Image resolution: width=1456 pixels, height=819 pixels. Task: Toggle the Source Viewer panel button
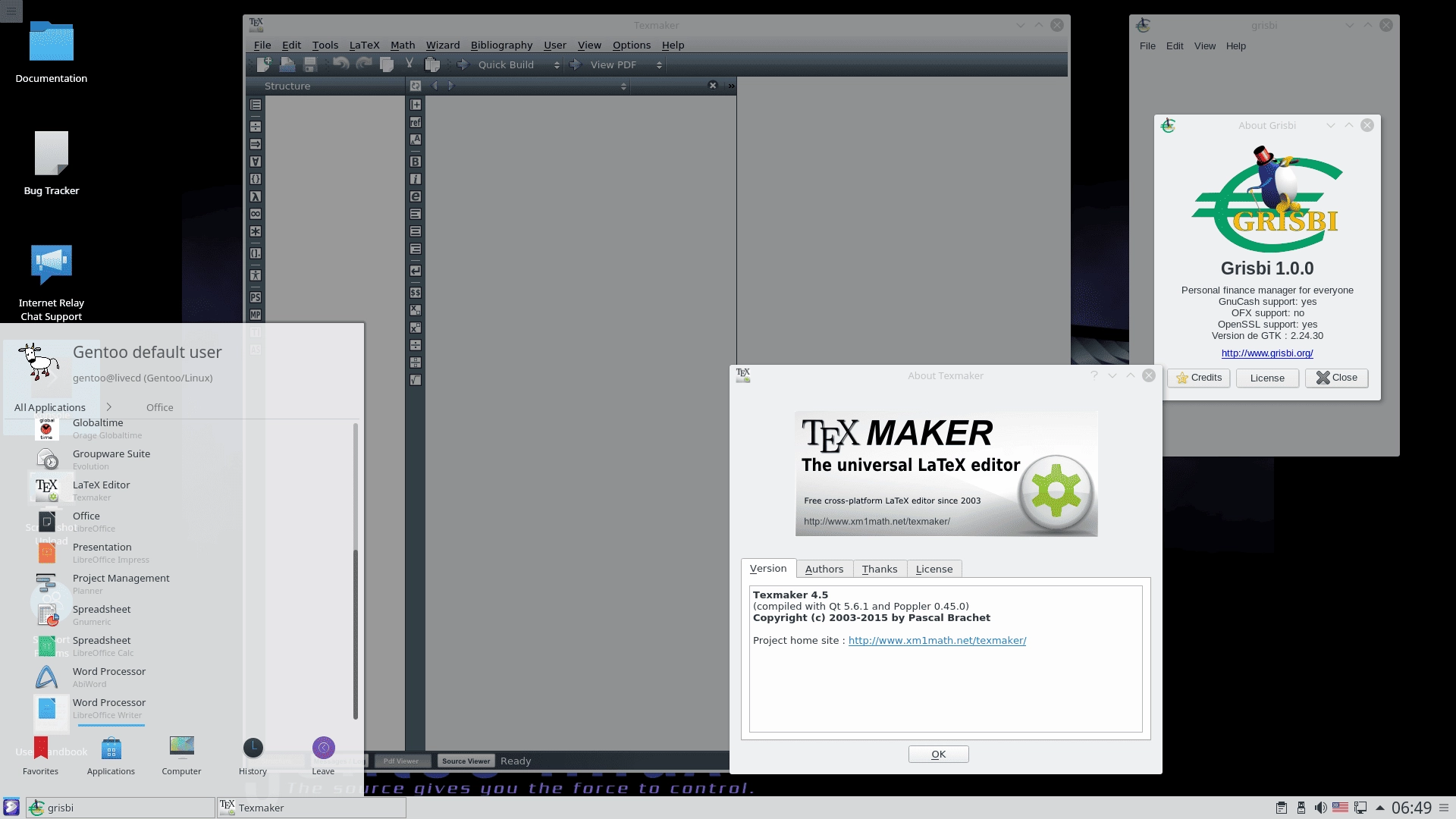click(466, 761)
